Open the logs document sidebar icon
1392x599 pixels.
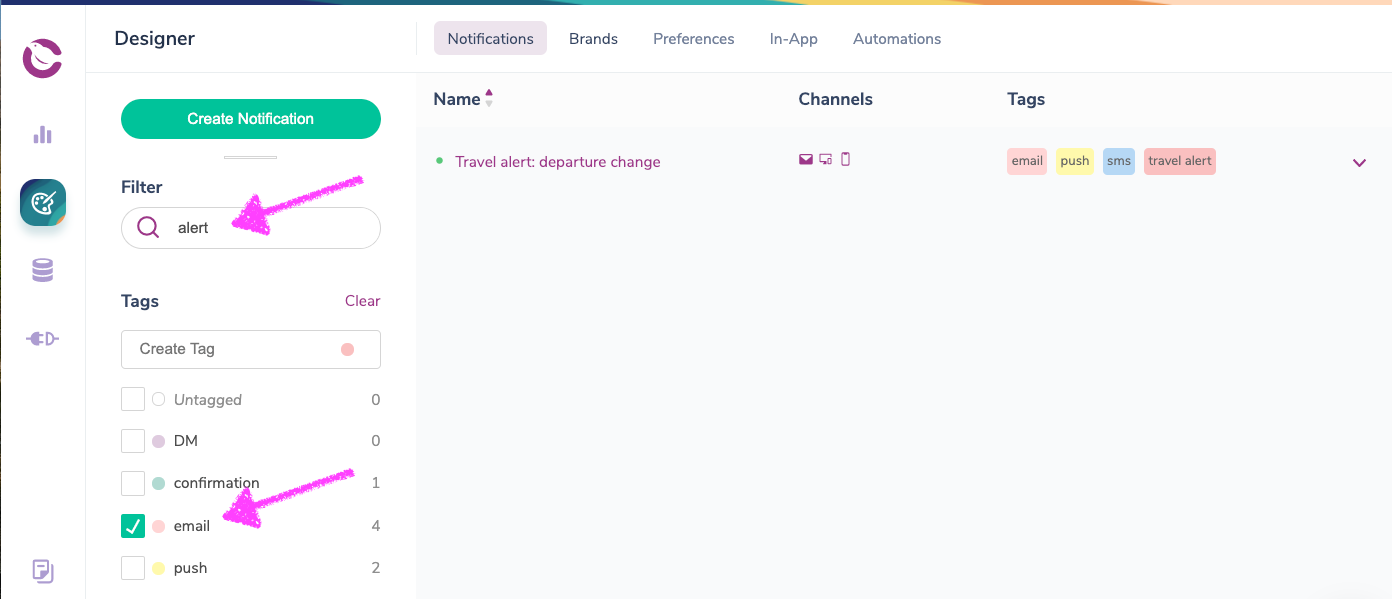click(x=43, y=571)
